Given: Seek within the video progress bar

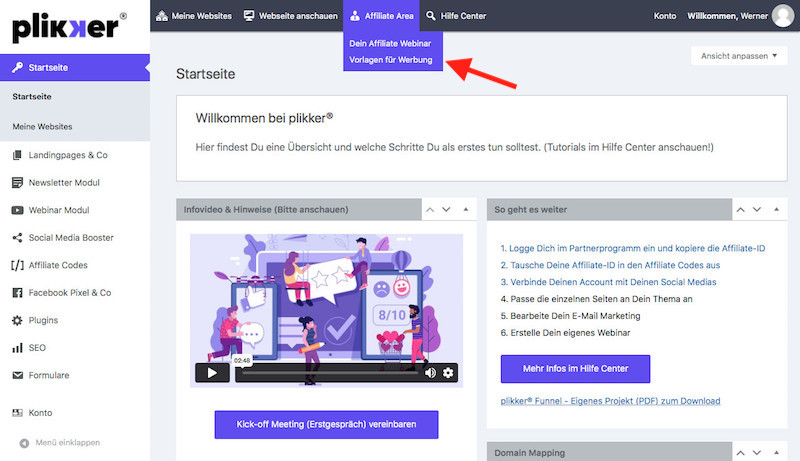Looking at the screenshot, I should 330,373.
